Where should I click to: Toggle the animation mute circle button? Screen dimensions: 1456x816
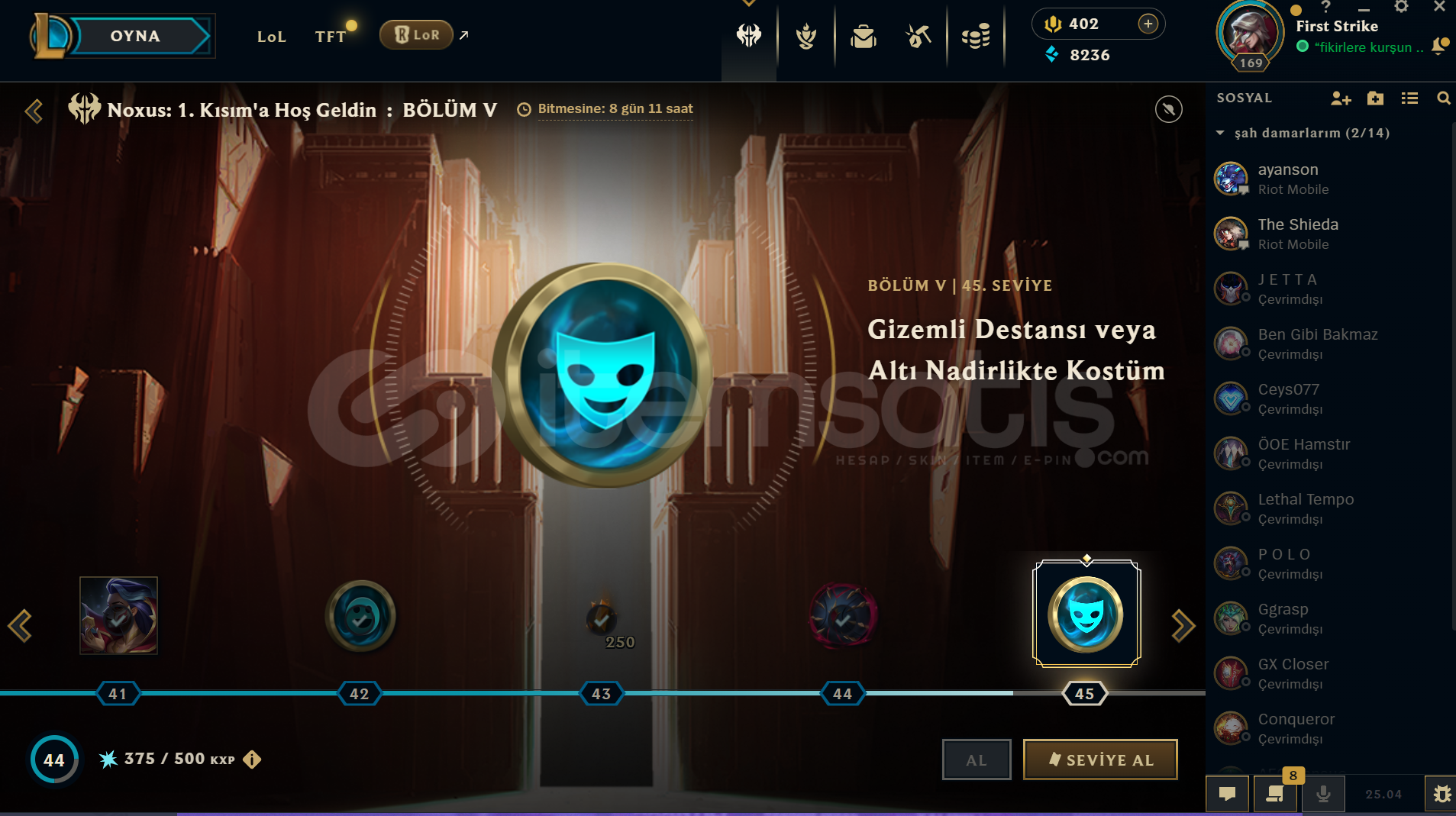(x=1168, y=109)
